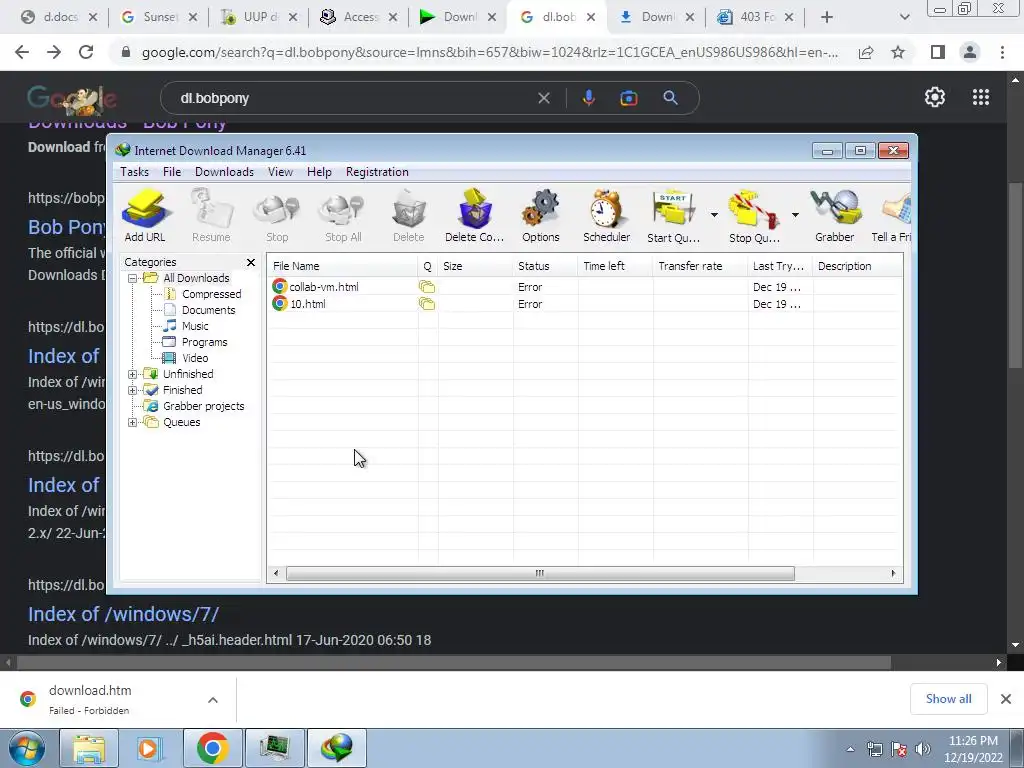Screen dimensions: 1024x768
Task: Open a new Chrome tab
Action: [827, 18]
